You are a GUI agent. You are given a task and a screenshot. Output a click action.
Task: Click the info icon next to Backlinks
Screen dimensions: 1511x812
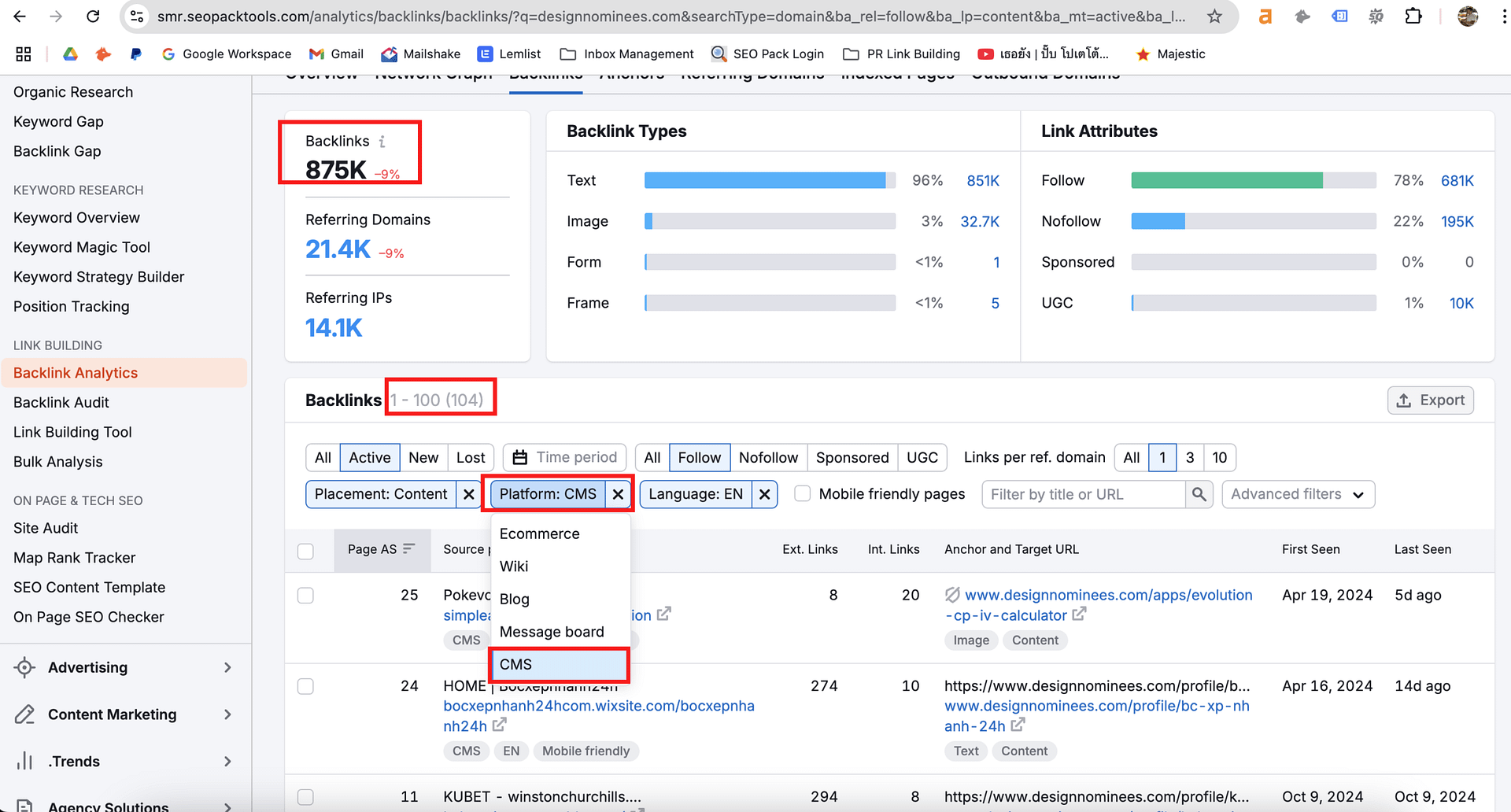click(382, 142)
